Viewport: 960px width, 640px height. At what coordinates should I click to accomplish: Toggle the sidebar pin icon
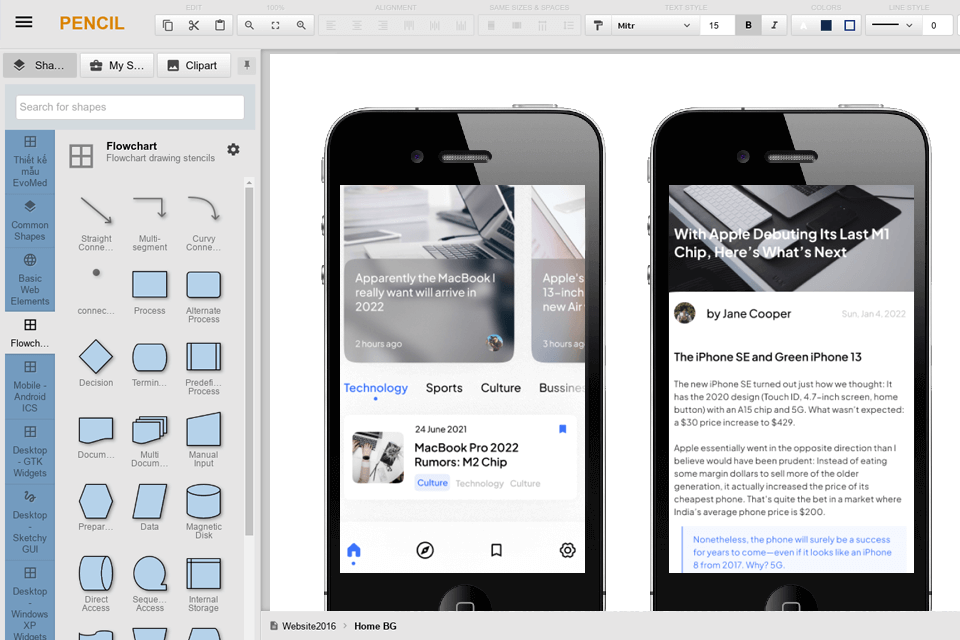tap(247, 65)
